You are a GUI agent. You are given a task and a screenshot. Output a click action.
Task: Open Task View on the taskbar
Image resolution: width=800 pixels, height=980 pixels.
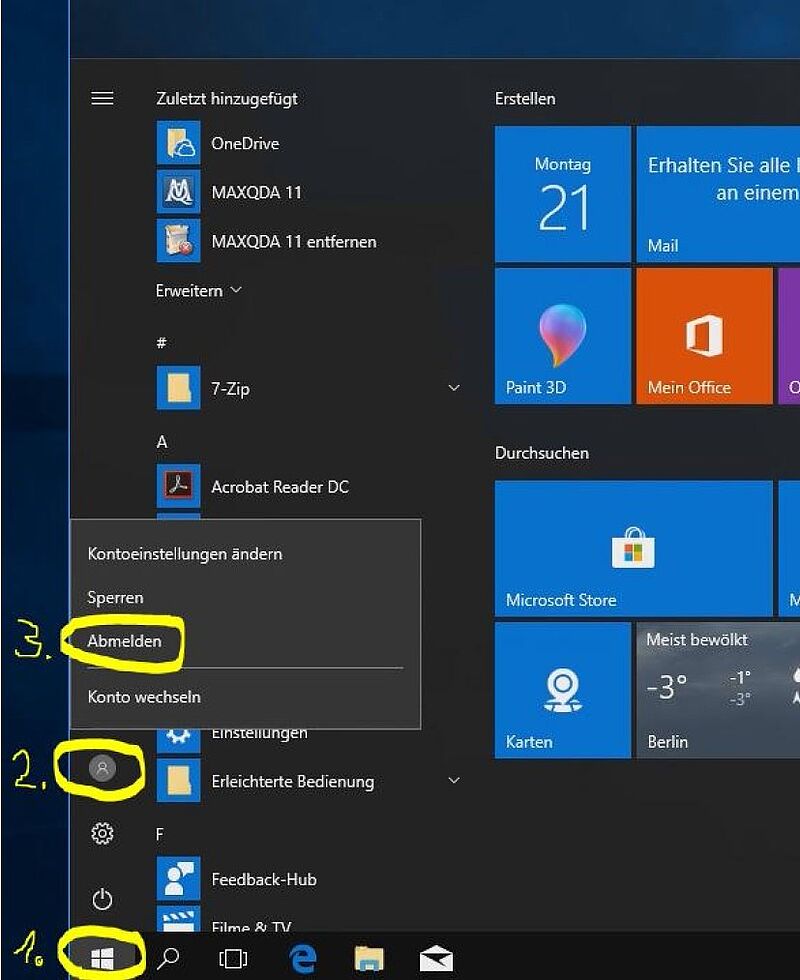point(233,958)
